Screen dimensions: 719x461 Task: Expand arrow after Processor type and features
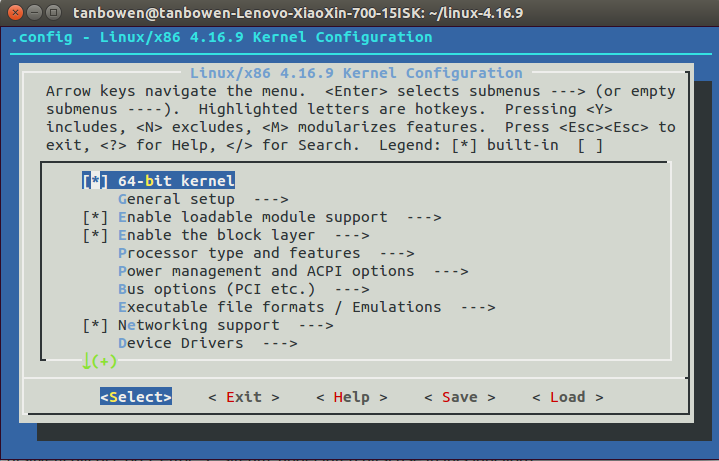[x=397, y=253]
